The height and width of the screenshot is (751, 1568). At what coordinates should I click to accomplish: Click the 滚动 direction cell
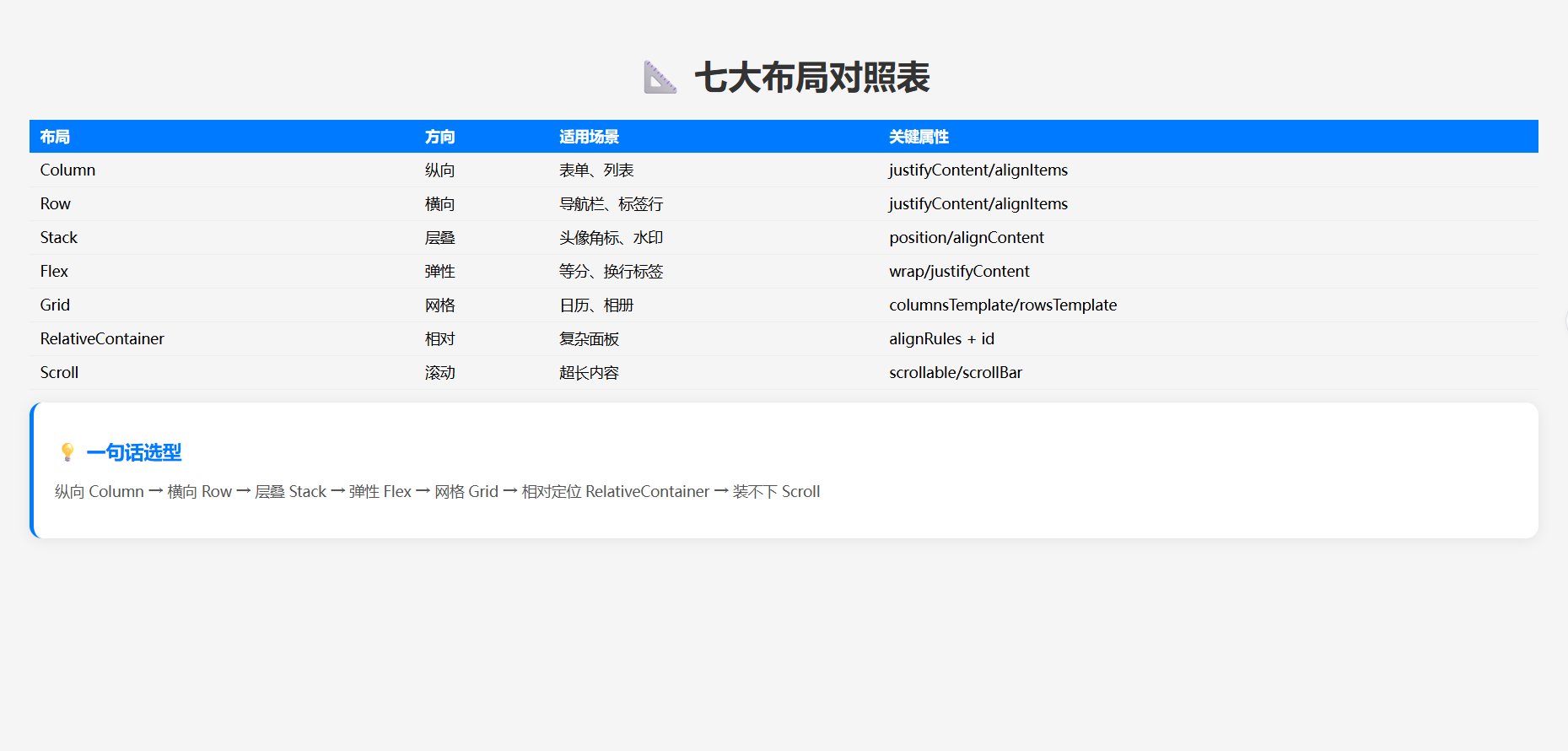(x=439, y=372)
